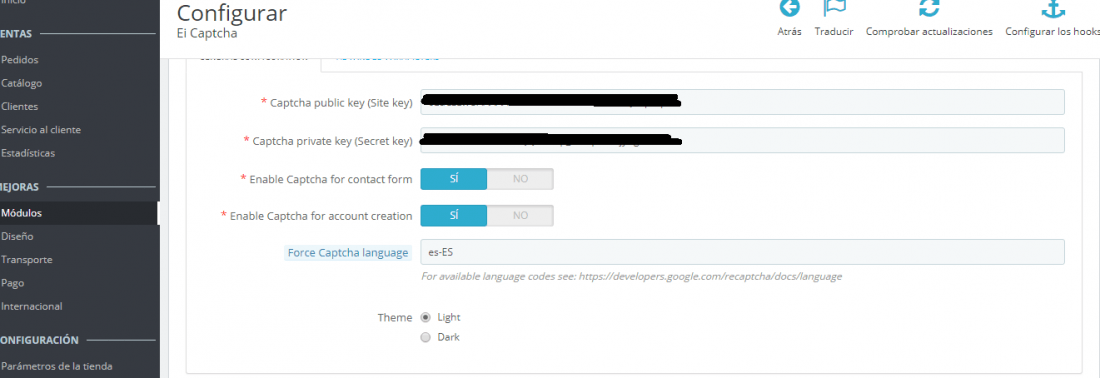Open Módulos in the sidebar
1100x378 pixels.
(22, 213)
